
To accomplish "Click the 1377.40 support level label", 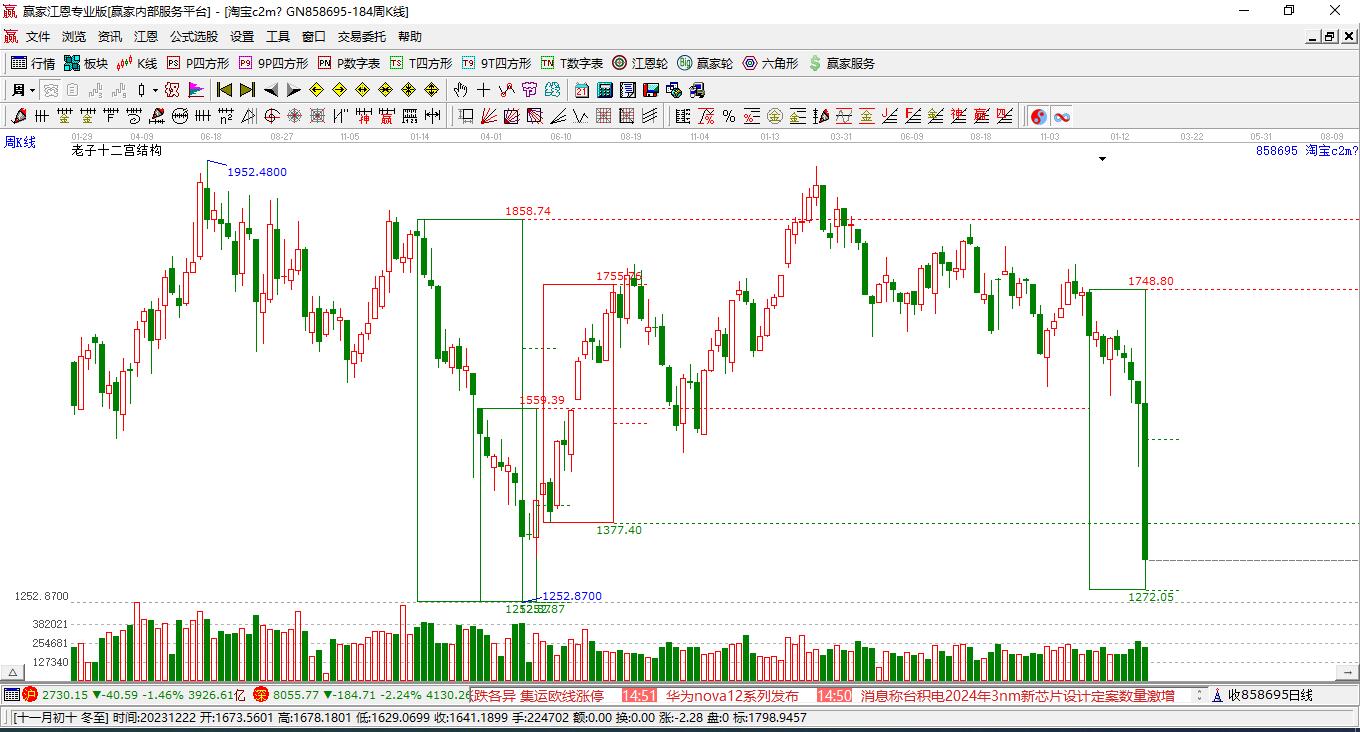I will 619,530.
